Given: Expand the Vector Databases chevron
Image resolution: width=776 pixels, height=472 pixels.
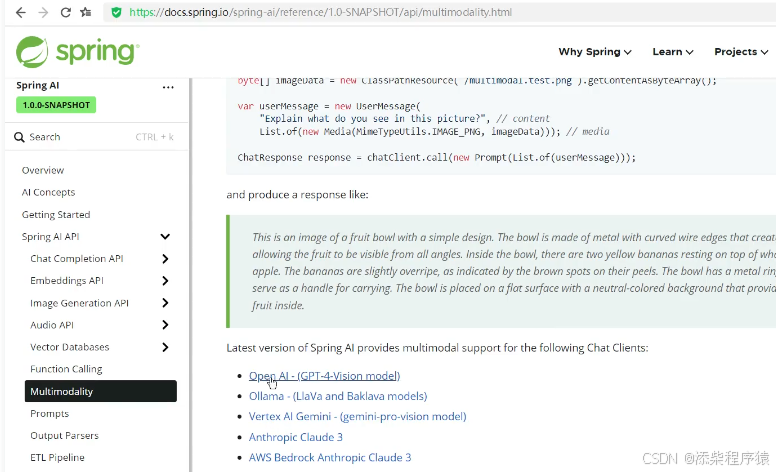Looking at the screenshot, I should (165, 347).
